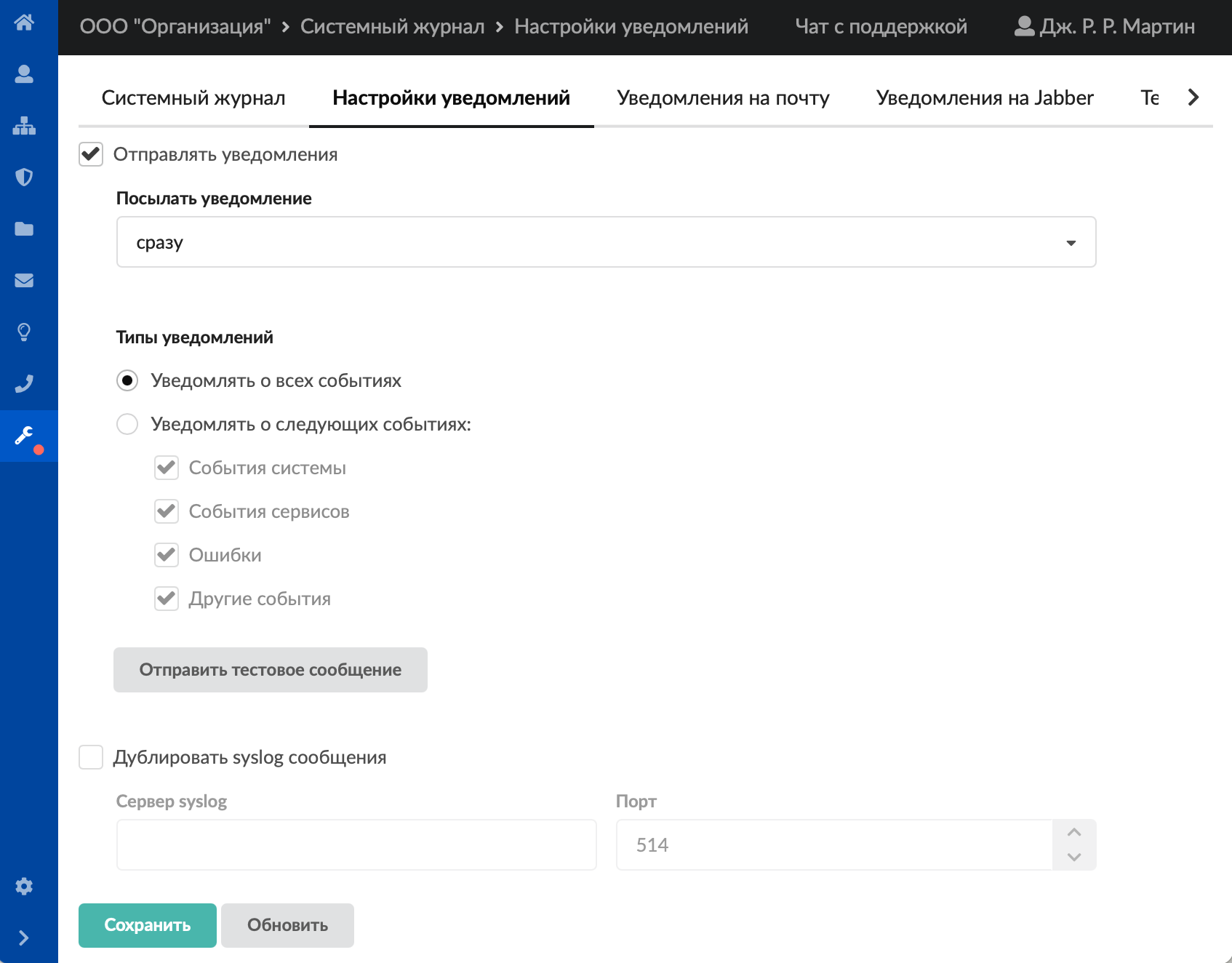
Task: Go to ООО "Организация" breadcrumb
Action: pyautogui.click(x=175, y=26)
